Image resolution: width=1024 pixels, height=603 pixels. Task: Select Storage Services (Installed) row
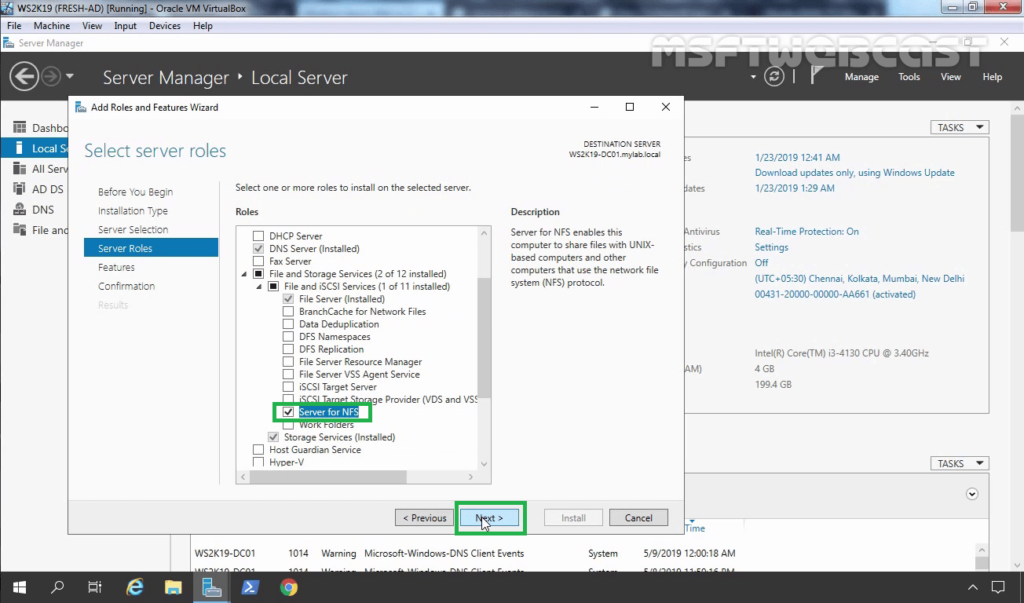pyautogui.click(x=340, y=437)
